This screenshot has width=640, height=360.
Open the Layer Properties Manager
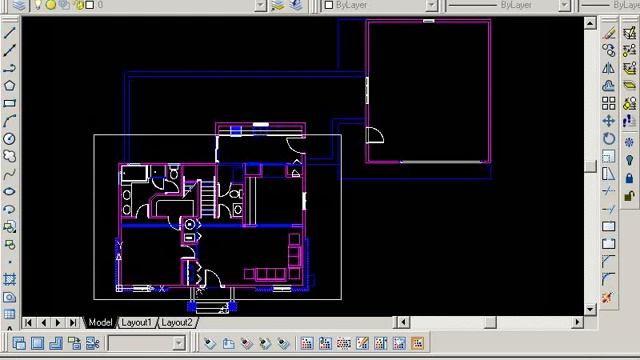pos(18,5)
